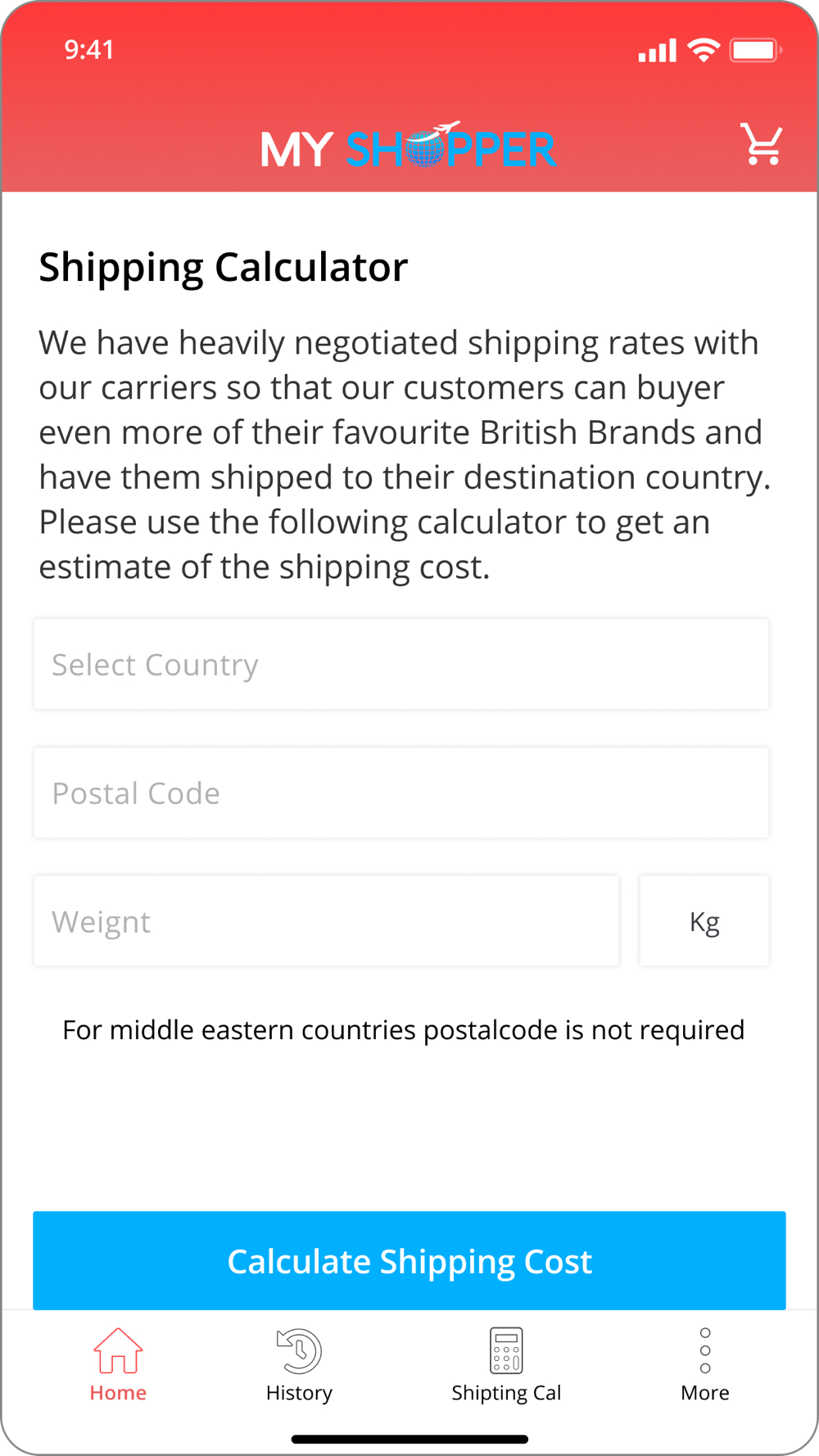Switch to the History tab
819x1456 pixels.
[x=299, y=1363]
